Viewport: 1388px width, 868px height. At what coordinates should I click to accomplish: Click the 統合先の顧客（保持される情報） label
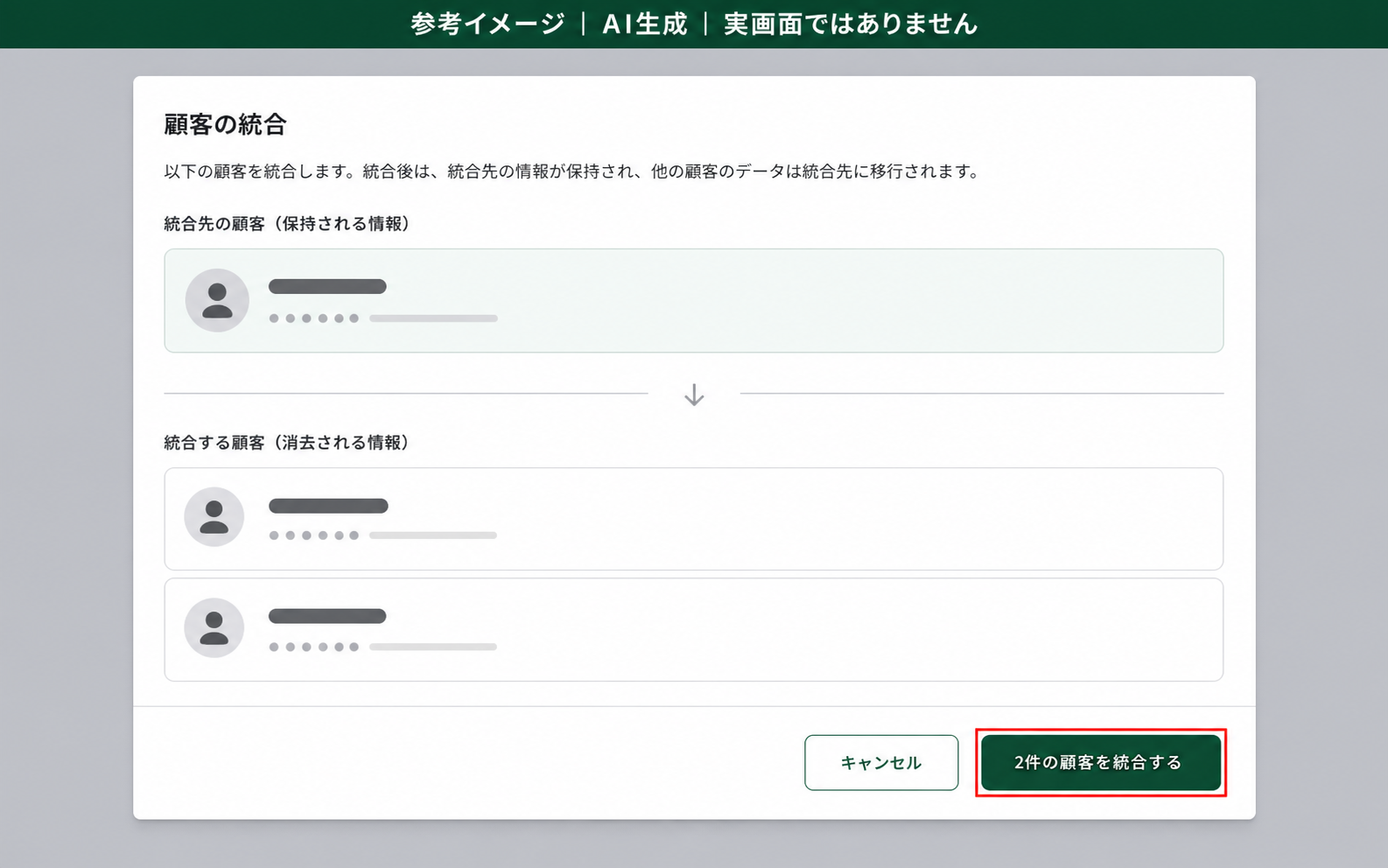[x=288, y=224]
